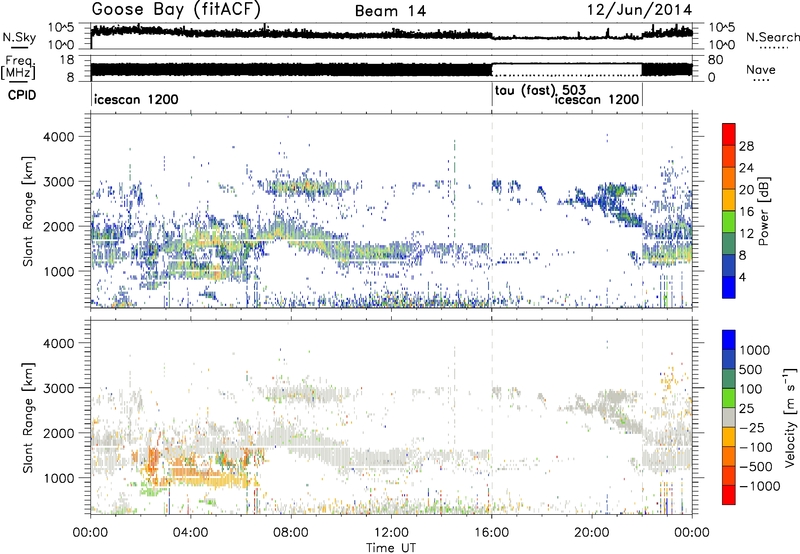Viewport: 800px width, 554px height.
Task: Click the 'tau (fast) 503' CPID label
Action: pos(540,91)
